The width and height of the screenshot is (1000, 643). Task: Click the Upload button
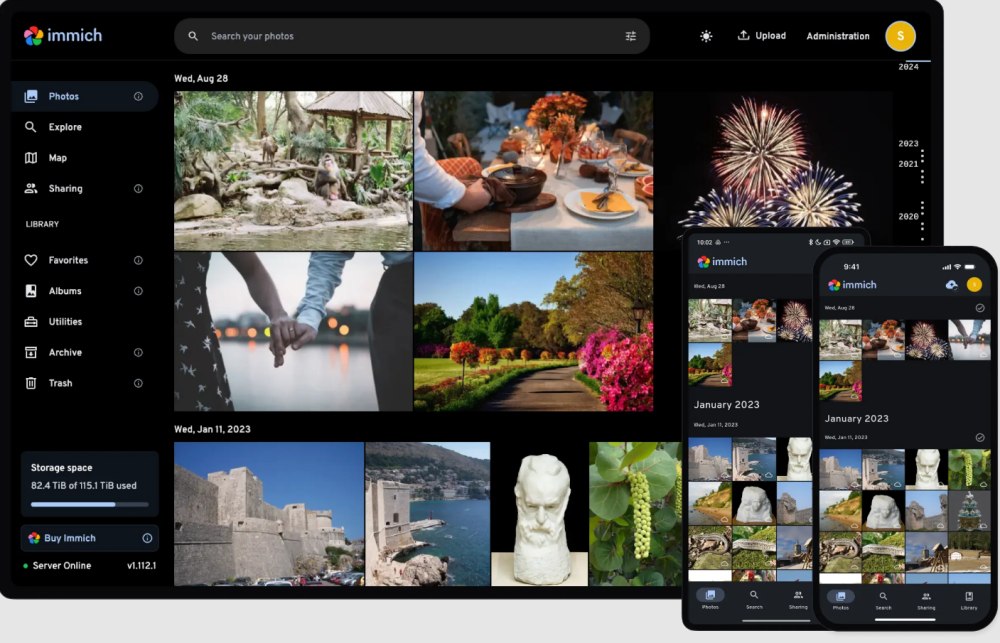coord(761,35)
